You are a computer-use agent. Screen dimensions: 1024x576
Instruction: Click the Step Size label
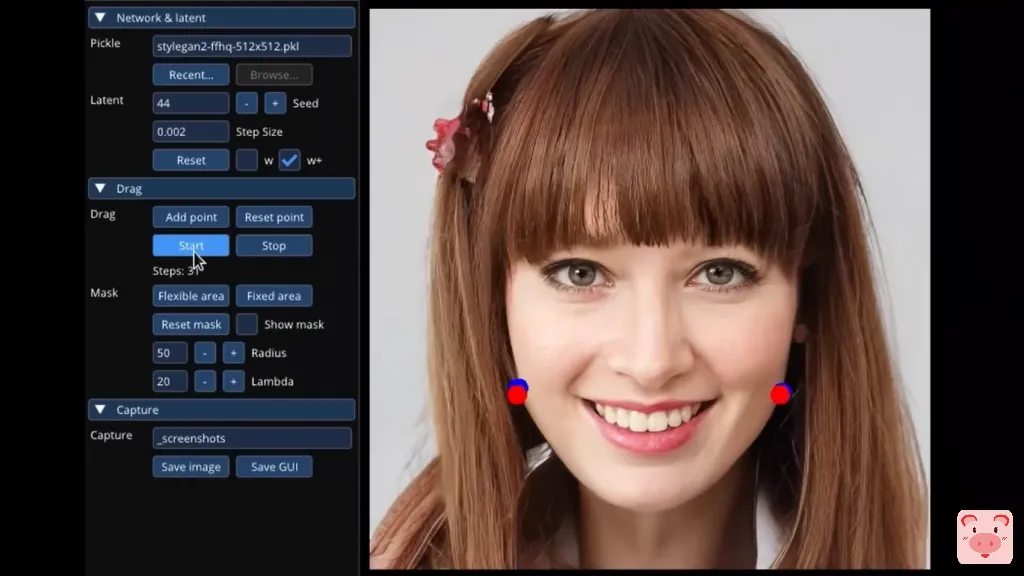tap(259, 132)
